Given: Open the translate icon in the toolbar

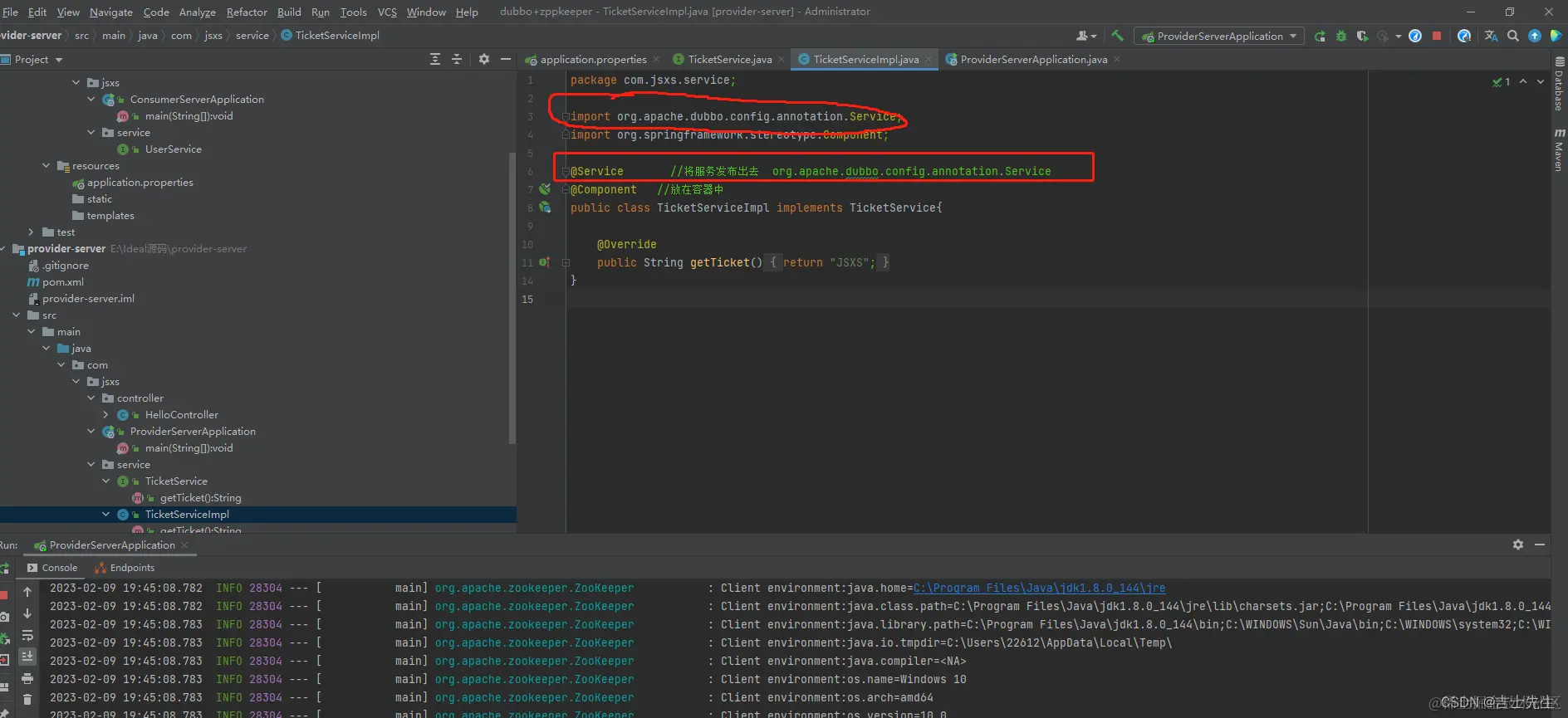Looking at the screenshot, I should coord(1491,36).
